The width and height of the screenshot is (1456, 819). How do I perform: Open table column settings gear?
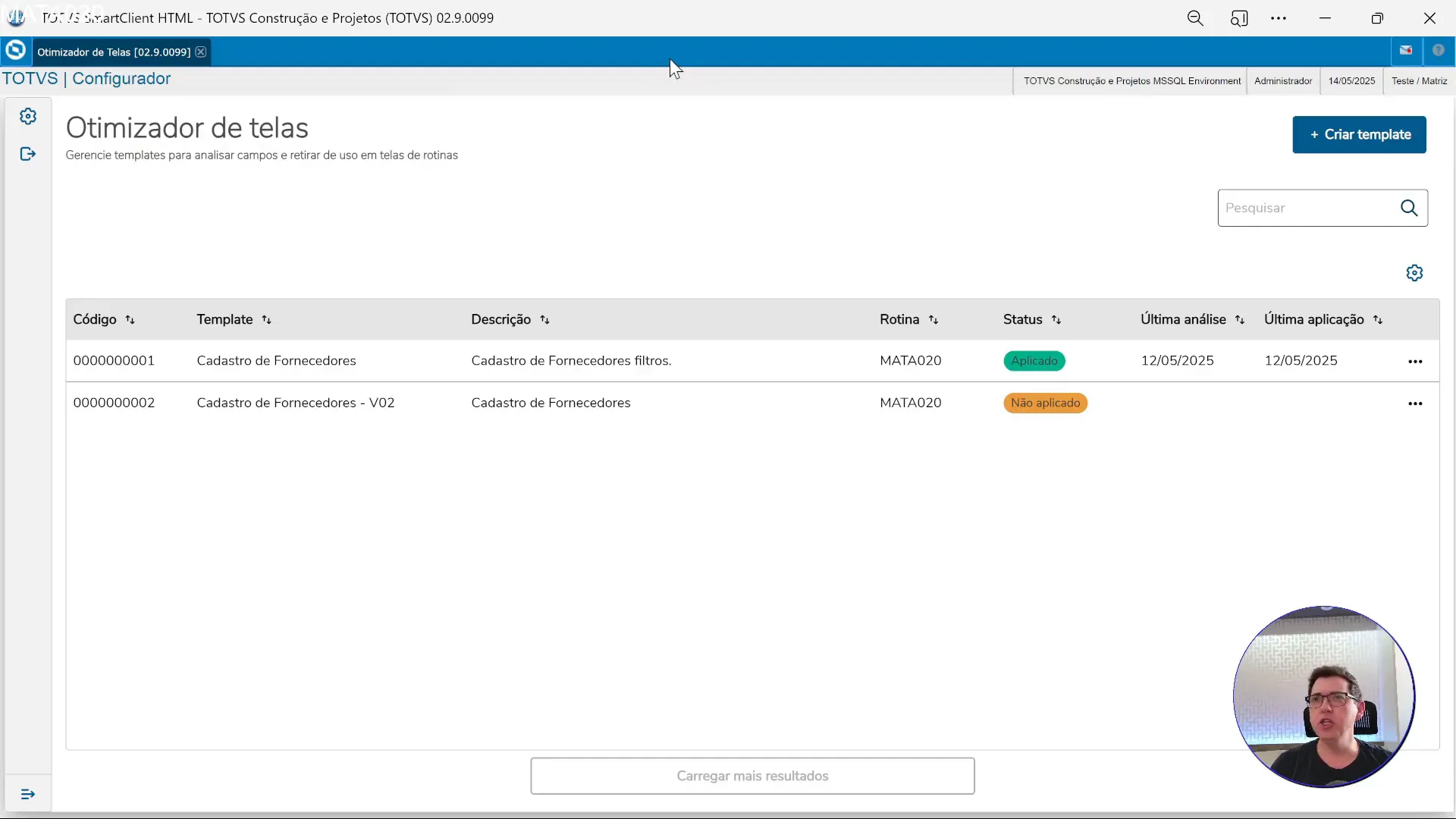coord(1414,273)
